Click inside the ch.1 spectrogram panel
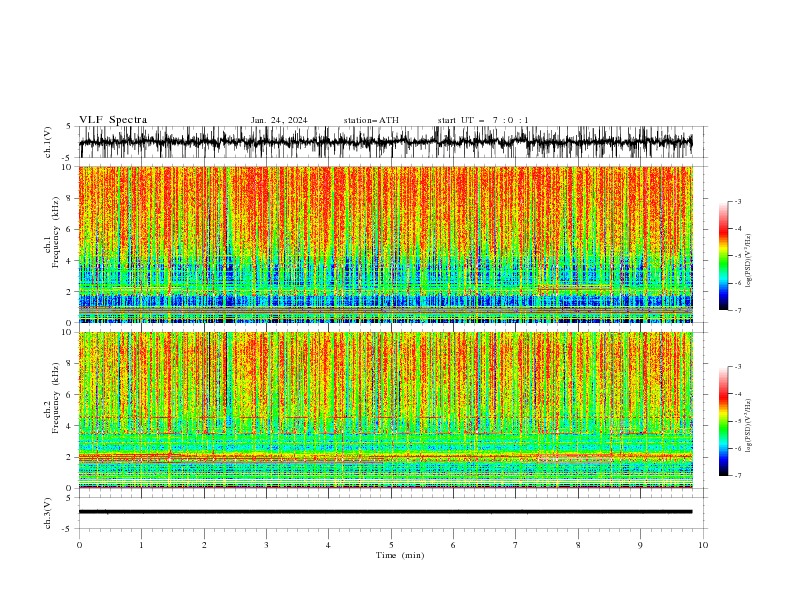This screenshot has width=792, height=612. pyautogui.click(x=385, y=244)
